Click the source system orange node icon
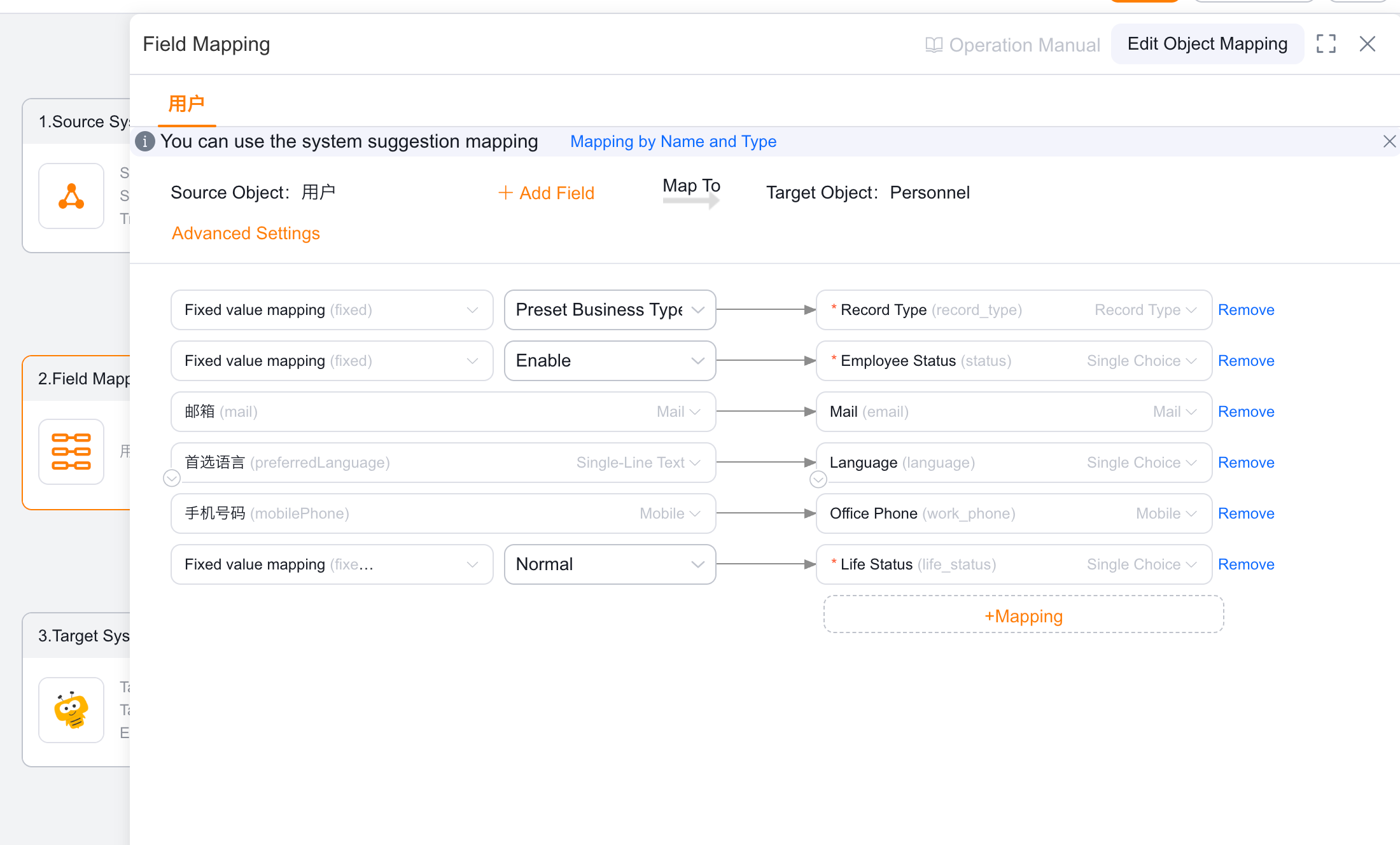 click(71, 196)
